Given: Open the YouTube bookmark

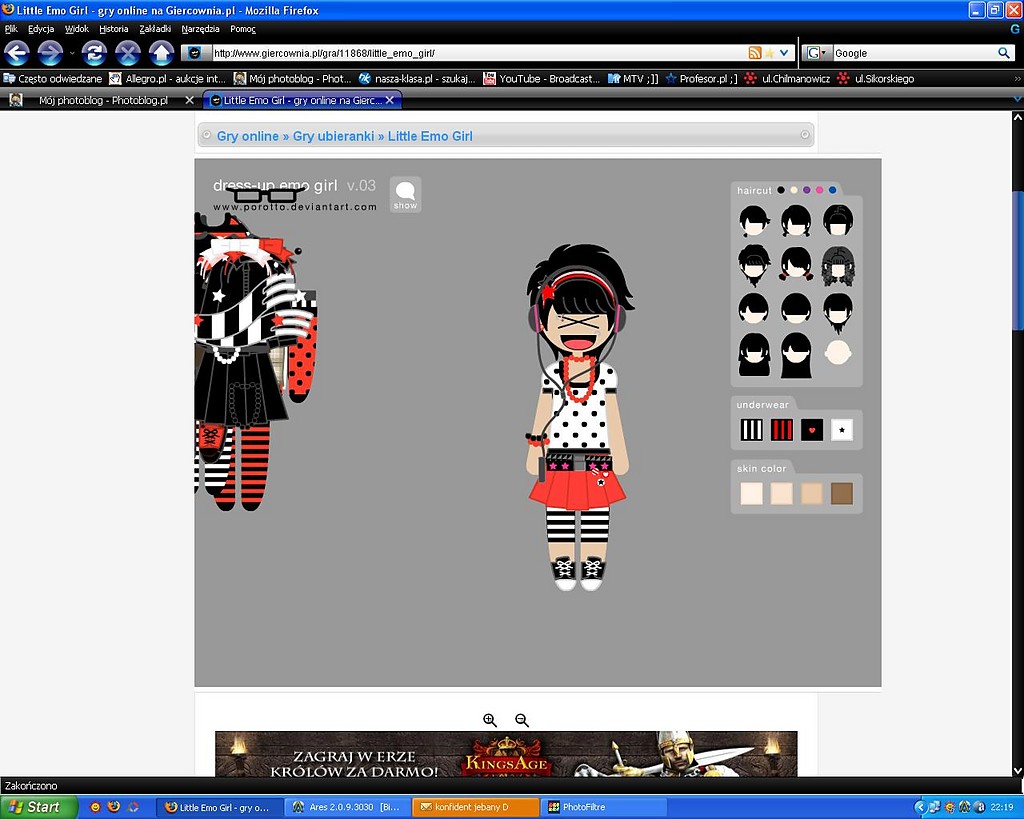Looking at the screenshot, I should click(541, 78).
